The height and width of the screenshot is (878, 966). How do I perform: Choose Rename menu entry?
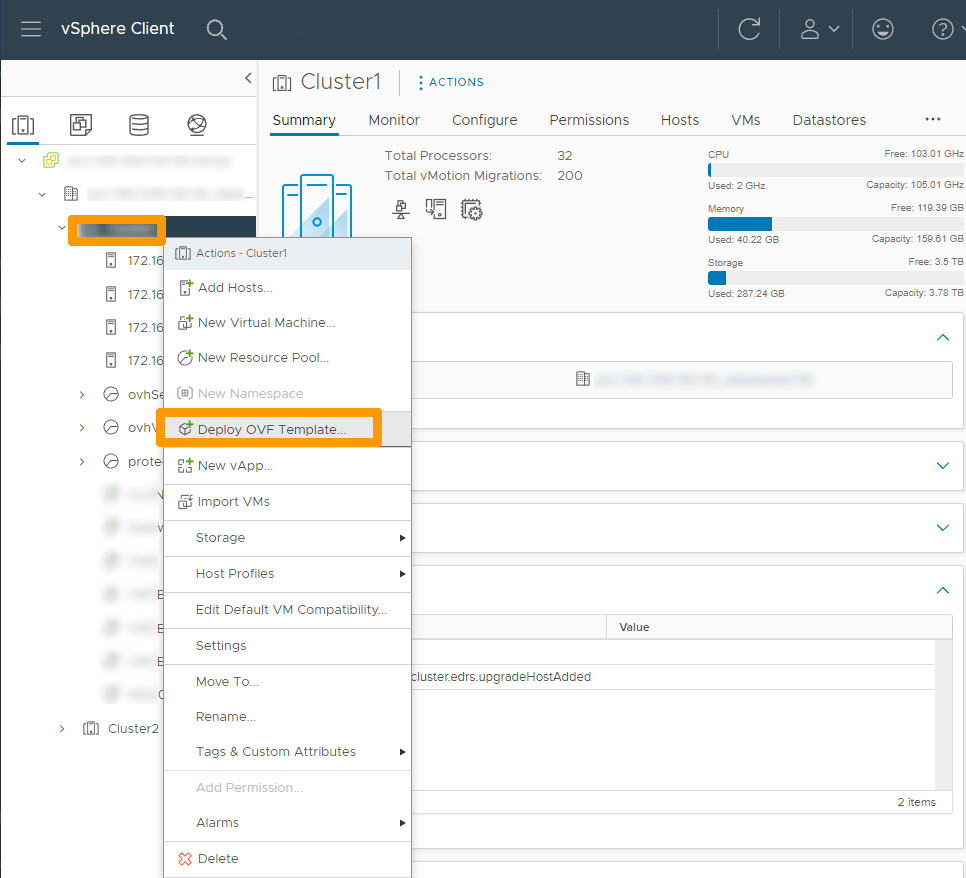pos(288,717)
